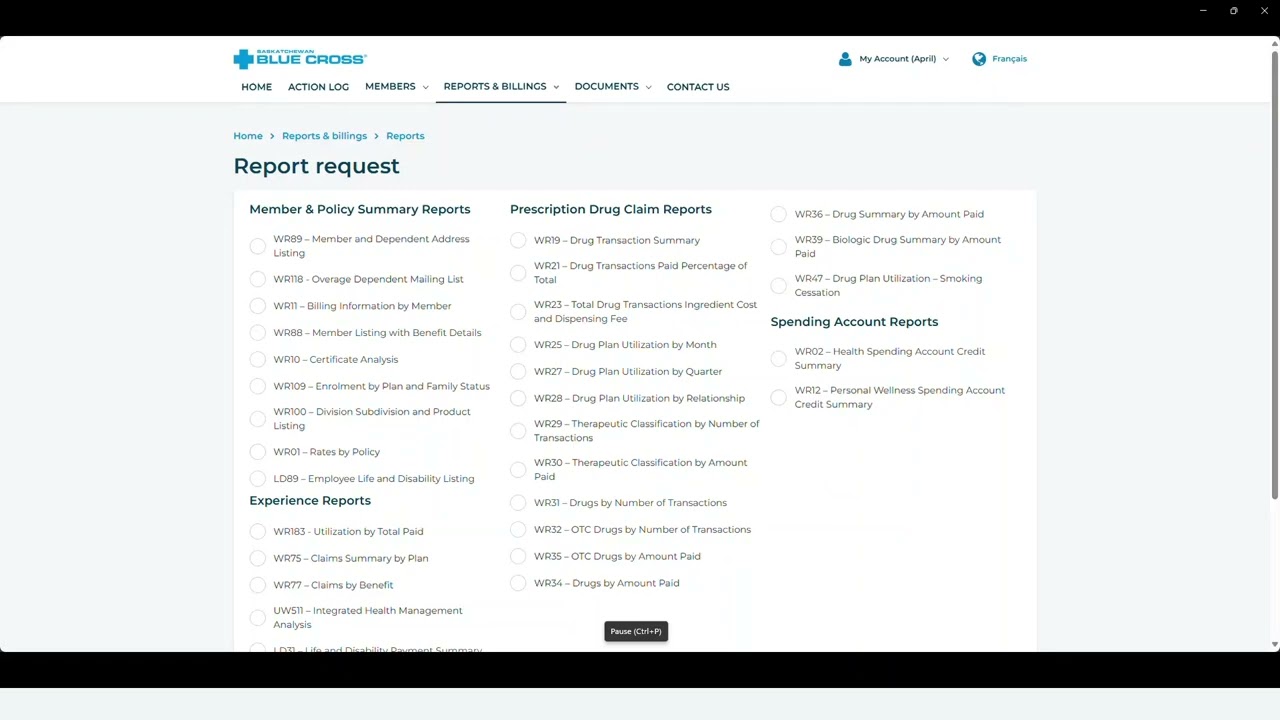Go to HOME in navigation bar

(x=256, y=87)
